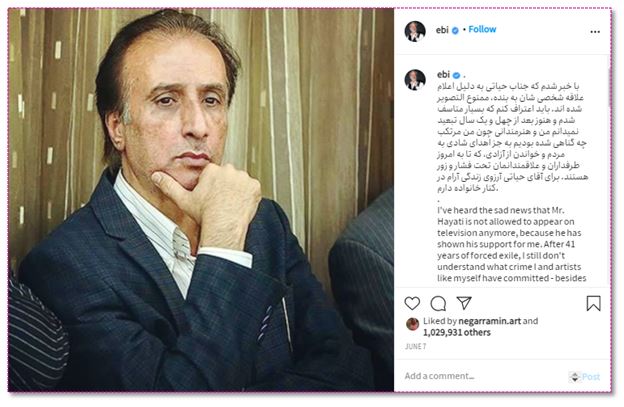Share post with paper plane icon
Image resolution: width=624 pixels, height=407 pixels.
[x=464, y=303]
